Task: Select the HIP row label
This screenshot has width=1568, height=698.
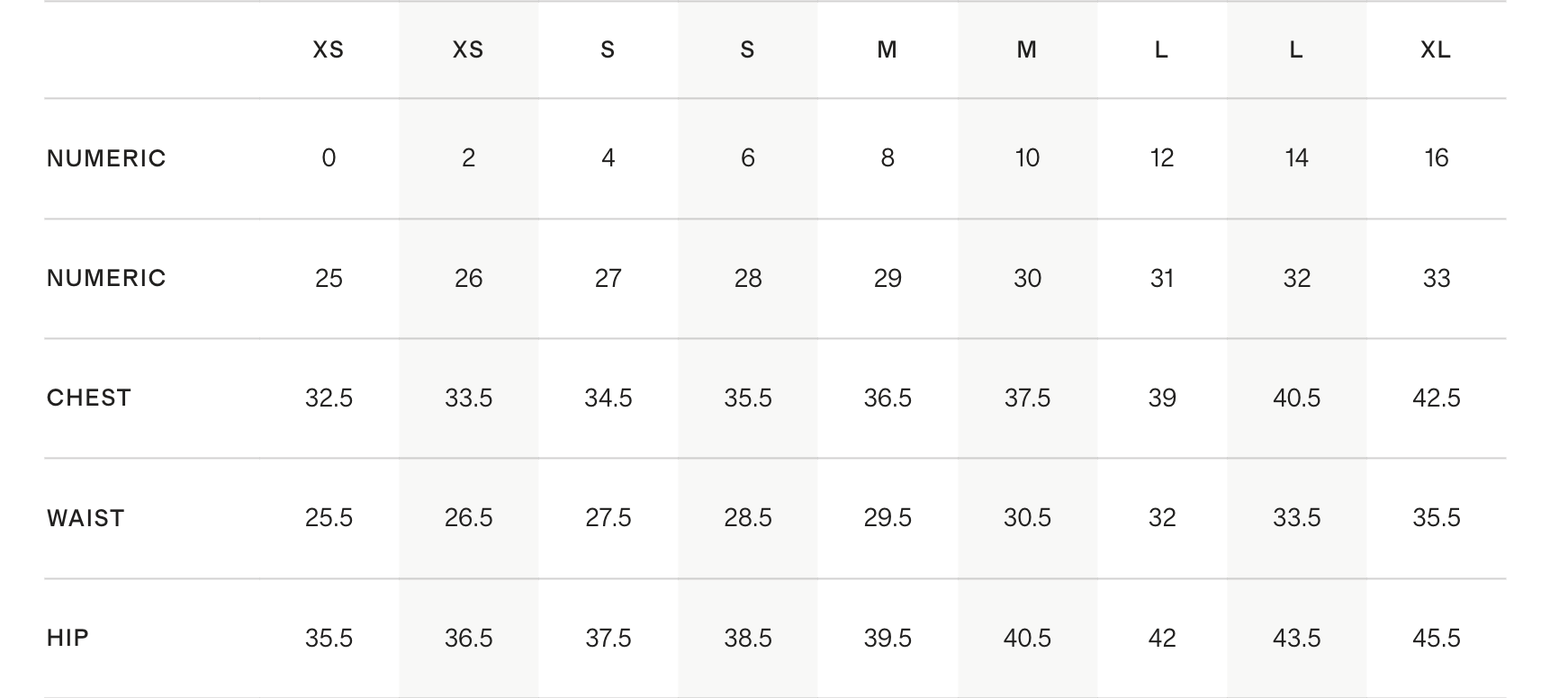Action: coord(68,638)
